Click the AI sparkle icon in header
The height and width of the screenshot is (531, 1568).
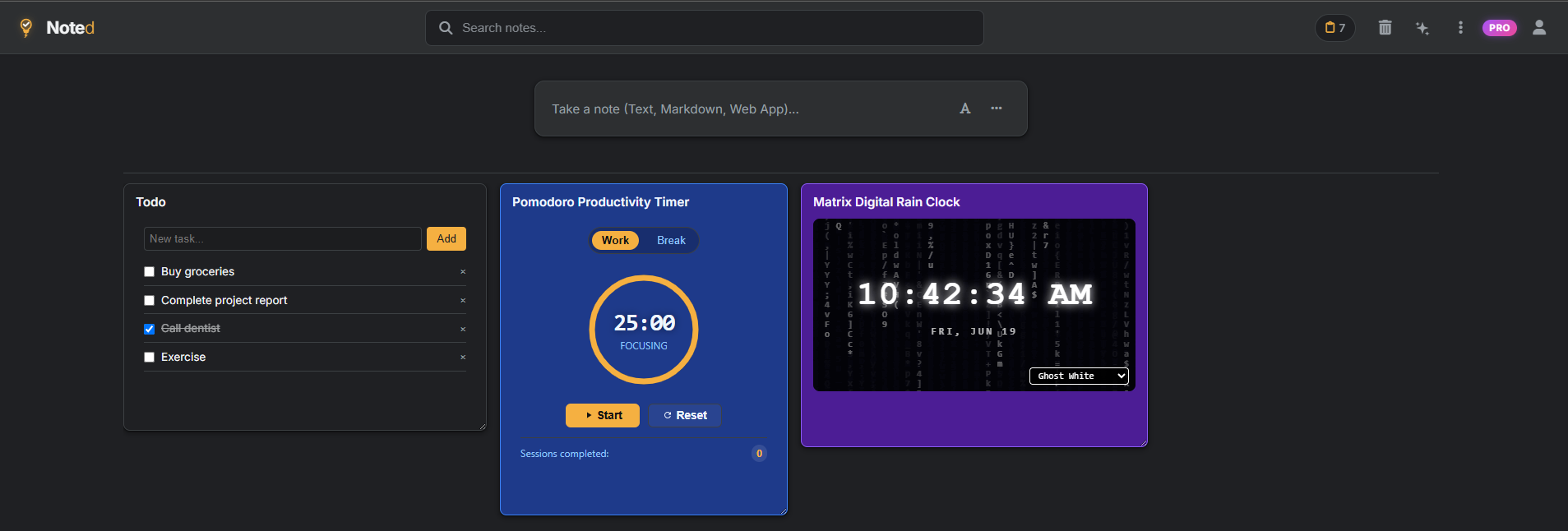point(1422,28)
